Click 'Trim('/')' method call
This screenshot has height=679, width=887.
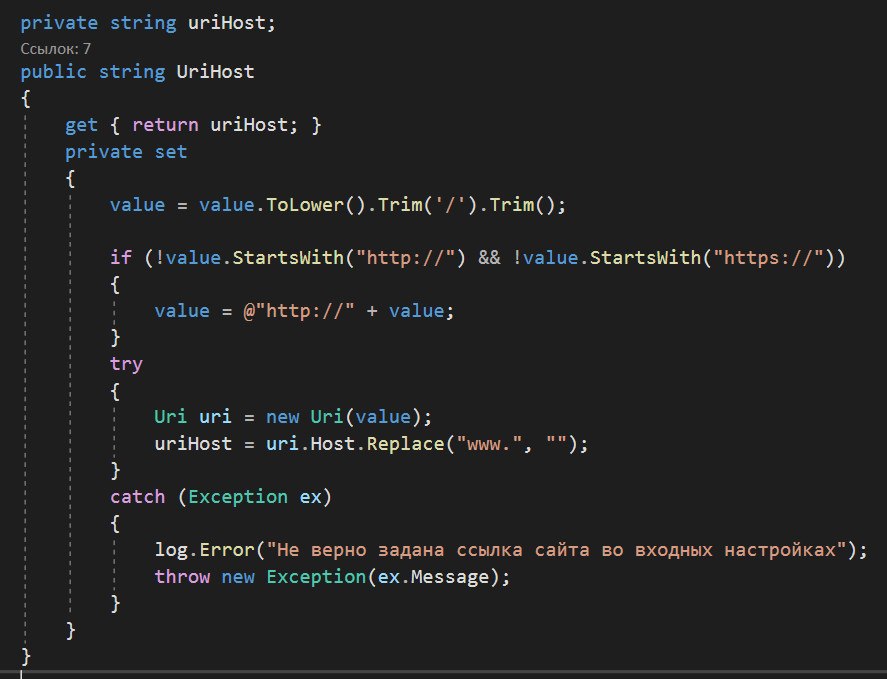(x=427, y=205)
